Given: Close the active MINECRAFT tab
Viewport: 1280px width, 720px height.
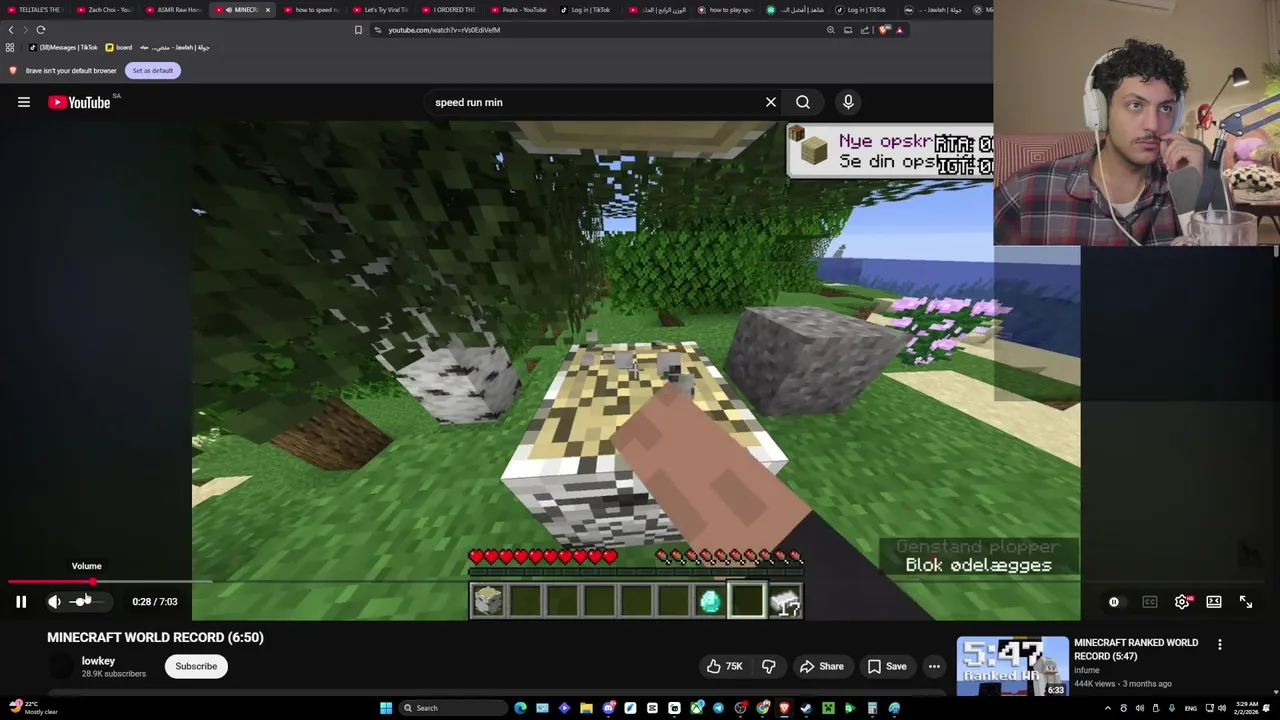Looking at the screenshot, I should pos(267,10).
